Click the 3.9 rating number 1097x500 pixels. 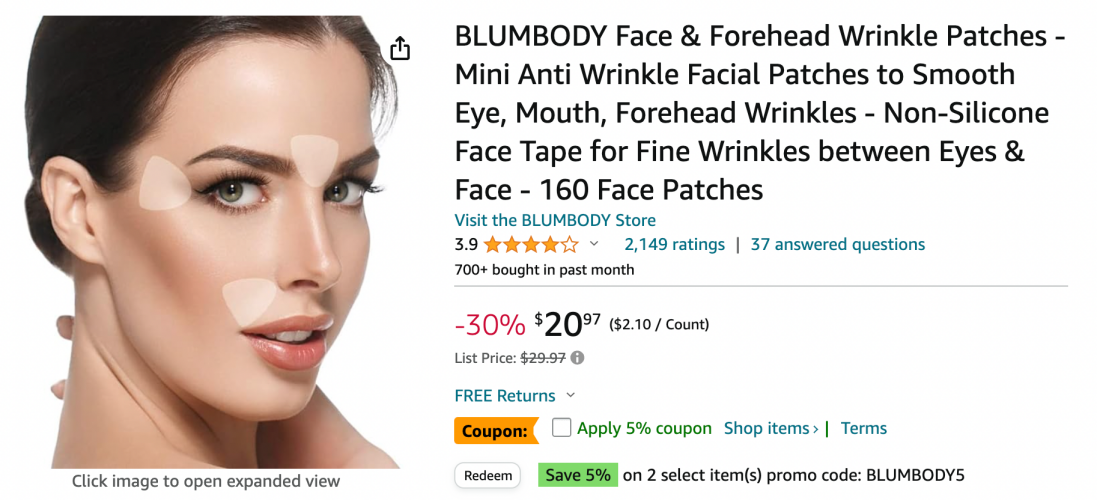tap(466, 245)
